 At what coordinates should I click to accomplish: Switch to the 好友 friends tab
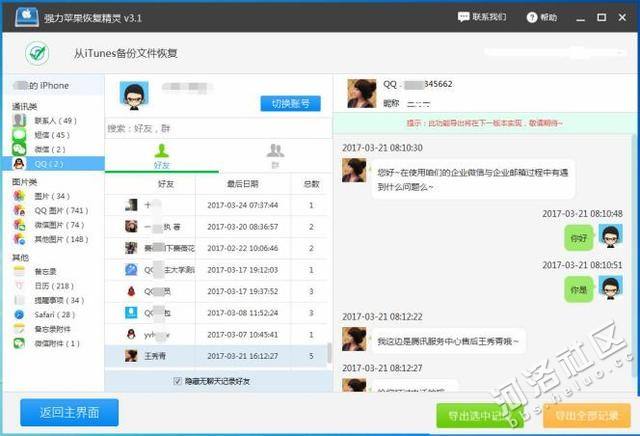[162, 157]
